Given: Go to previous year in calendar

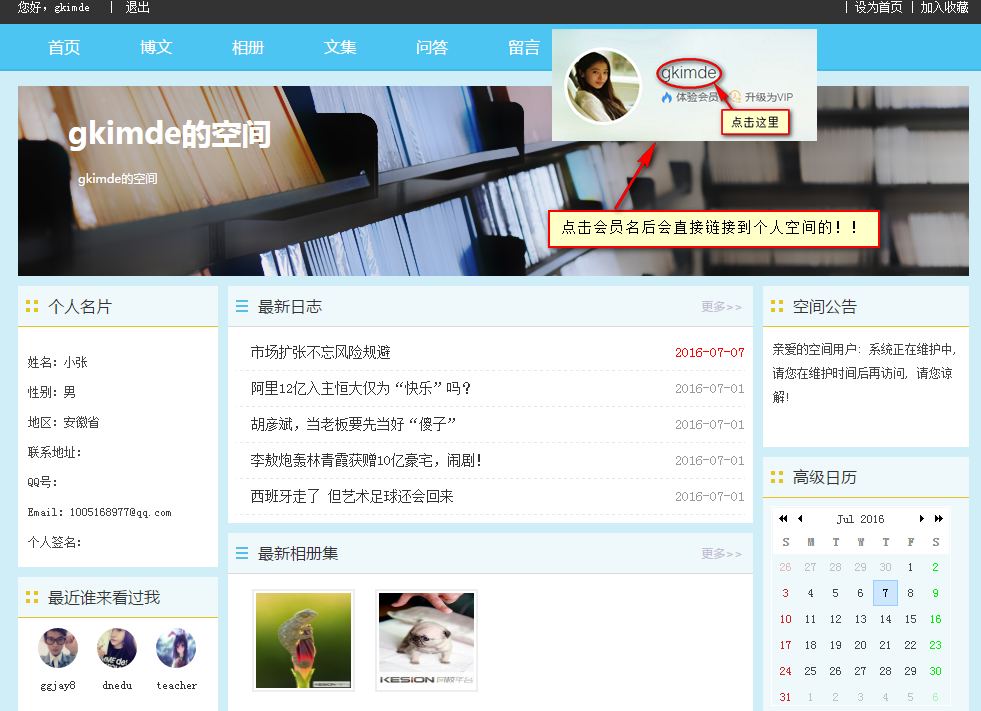Looking at the screenshot, I should [x=784, y=518].
